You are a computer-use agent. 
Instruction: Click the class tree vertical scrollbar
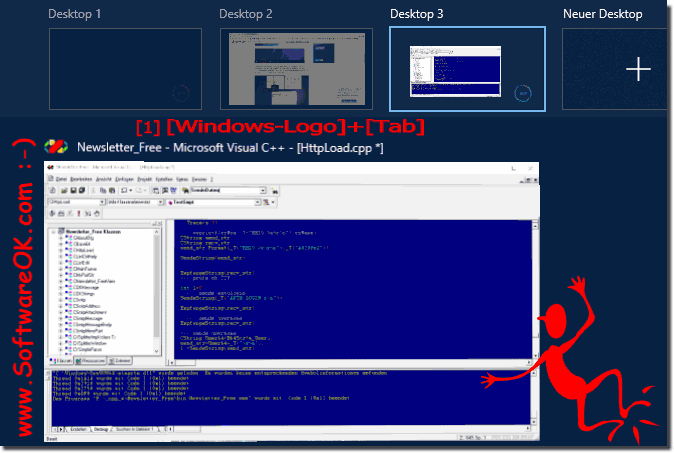tap(156, 292)
